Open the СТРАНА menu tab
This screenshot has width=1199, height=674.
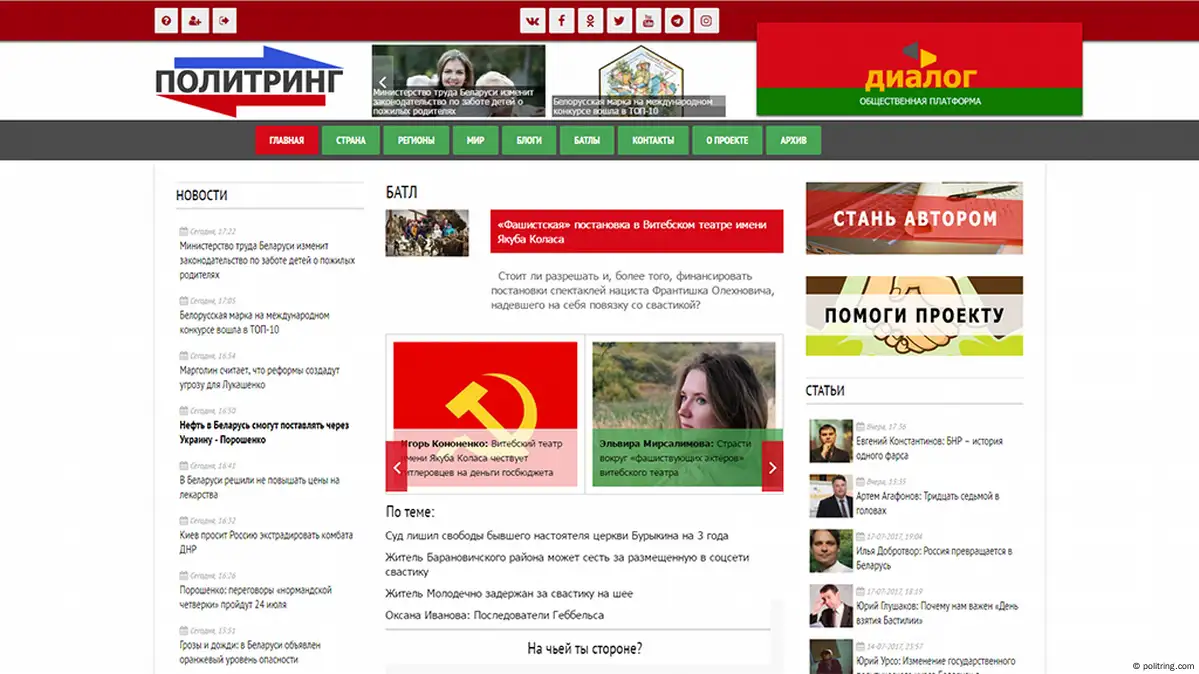click(350, 141)
